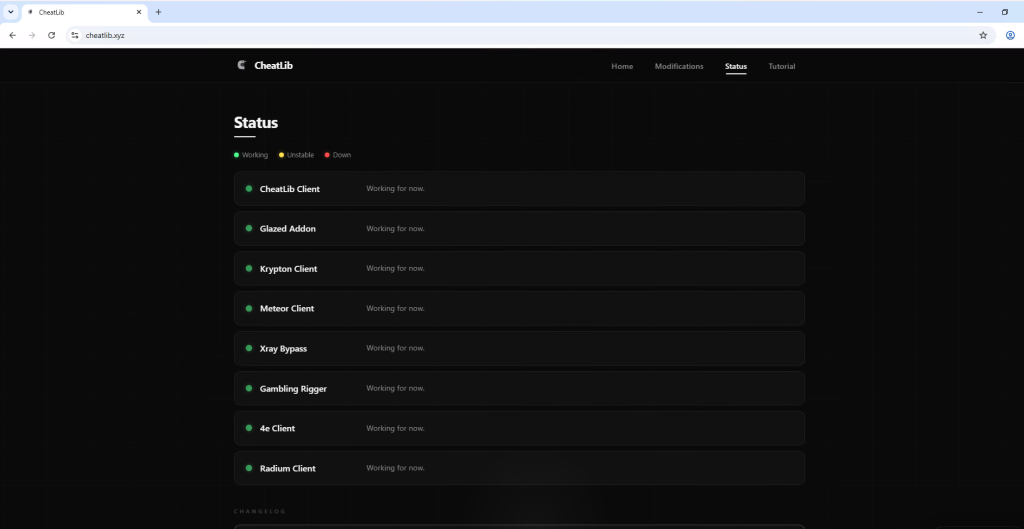Open the Modifications nav link
Screen dimensions: 1024x529
pyautogui.click(x=679, y=66)
